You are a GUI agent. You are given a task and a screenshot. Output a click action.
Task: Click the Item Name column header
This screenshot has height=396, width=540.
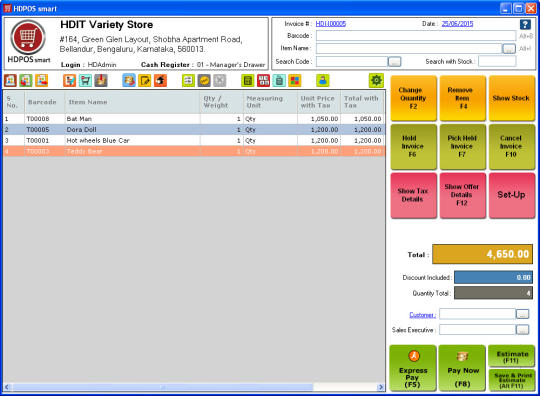[x=132, y=102]
